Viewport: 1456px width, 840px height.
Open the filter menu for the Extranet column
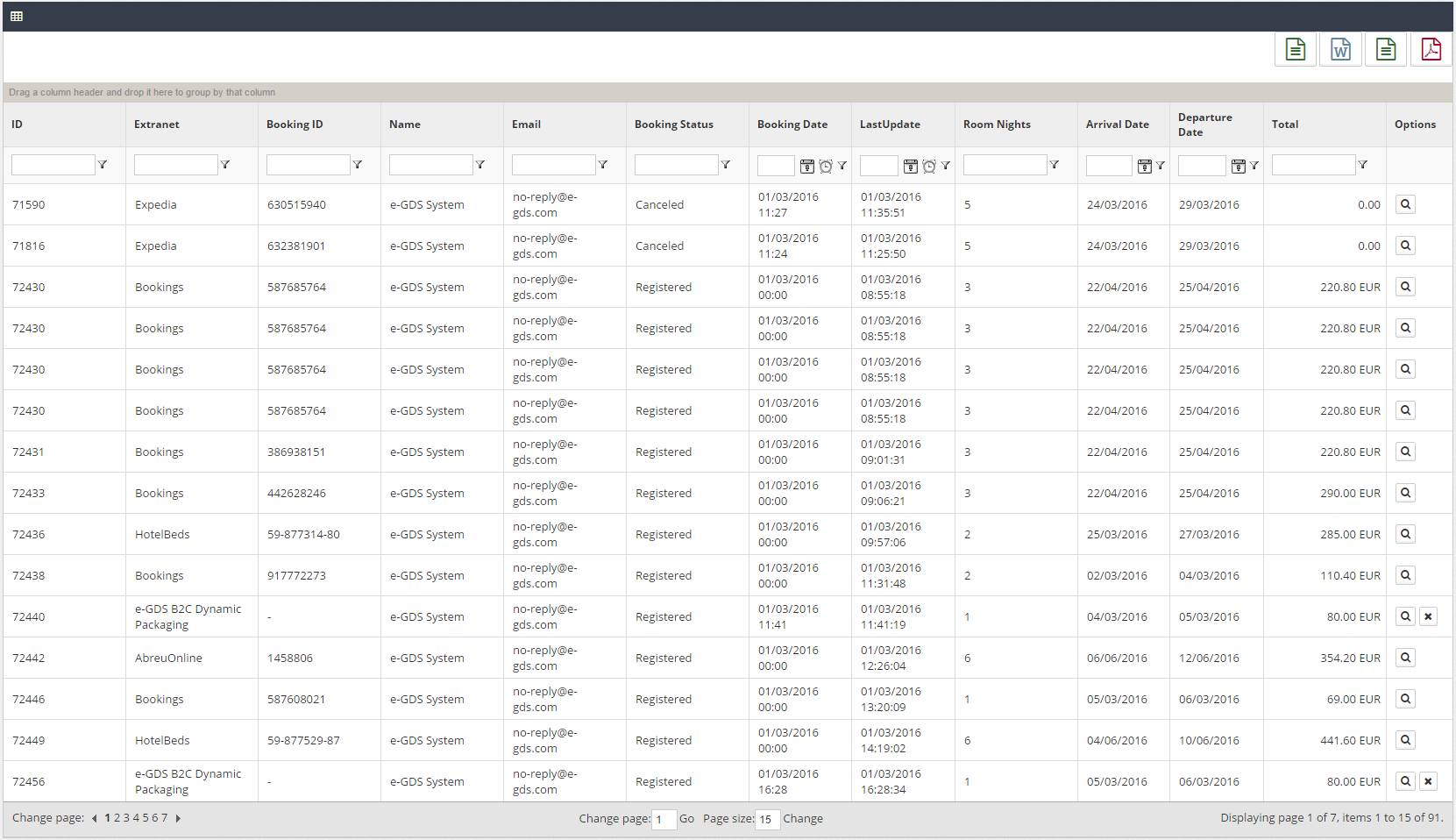pos(225,165)
